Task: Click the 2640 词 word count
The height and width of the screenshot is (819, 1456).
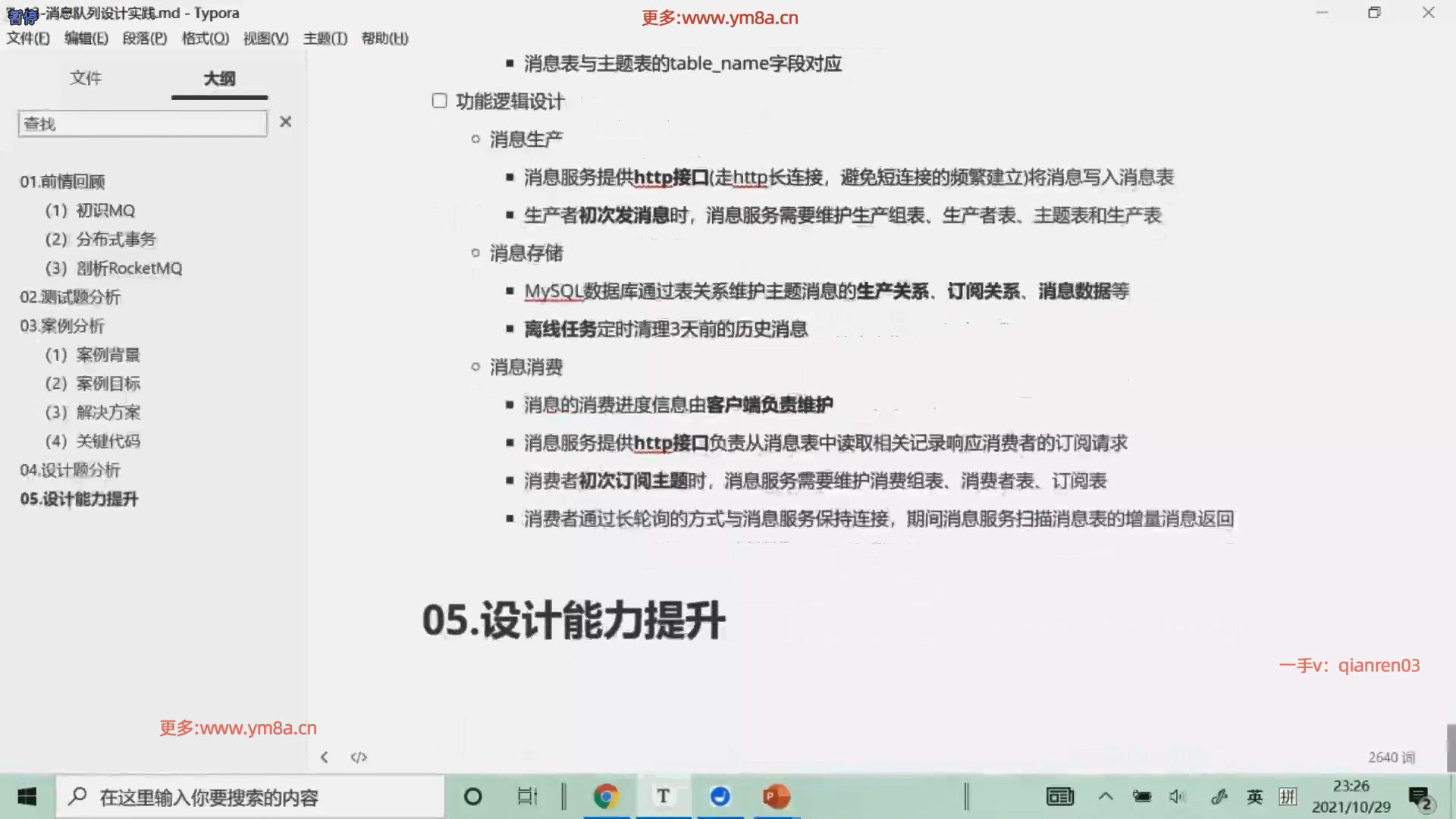Action: pyautogui.click(x=1391, y=757)
